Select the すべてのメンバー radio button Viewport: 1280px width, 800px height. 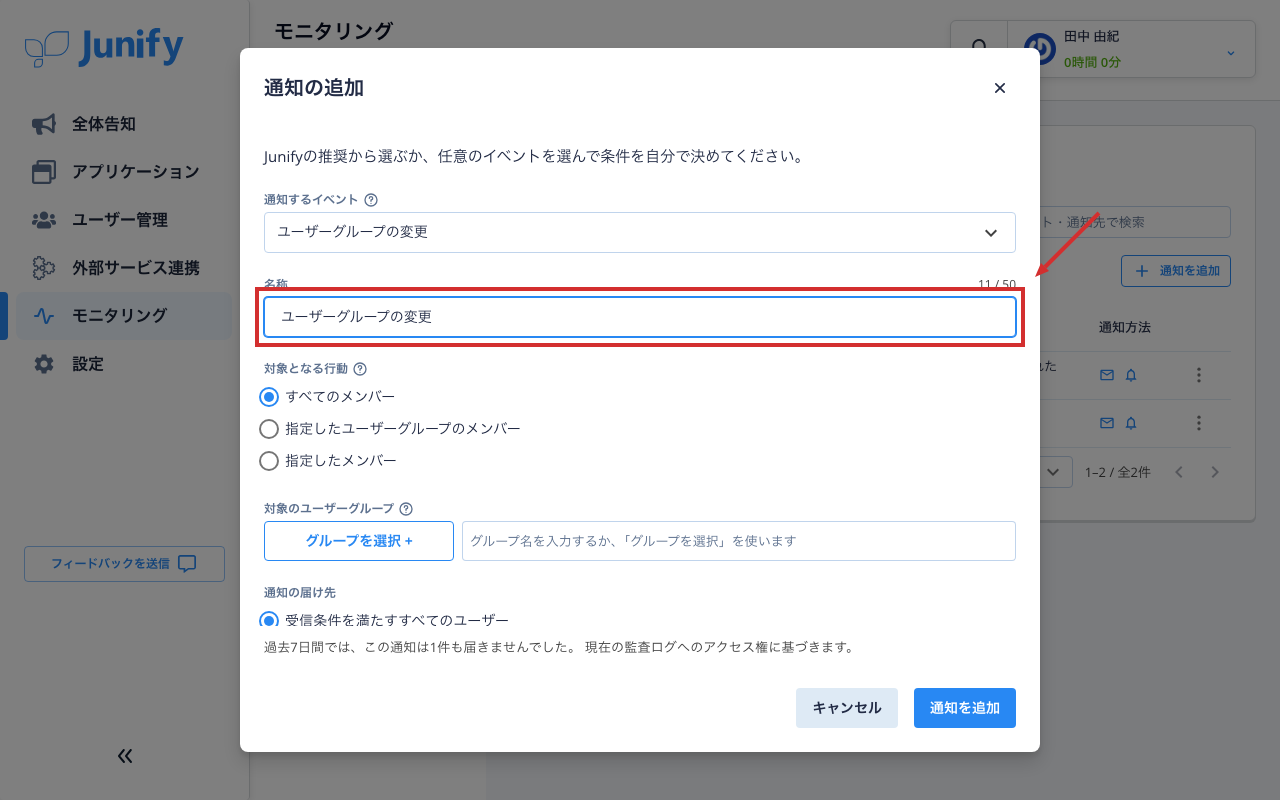269,397
